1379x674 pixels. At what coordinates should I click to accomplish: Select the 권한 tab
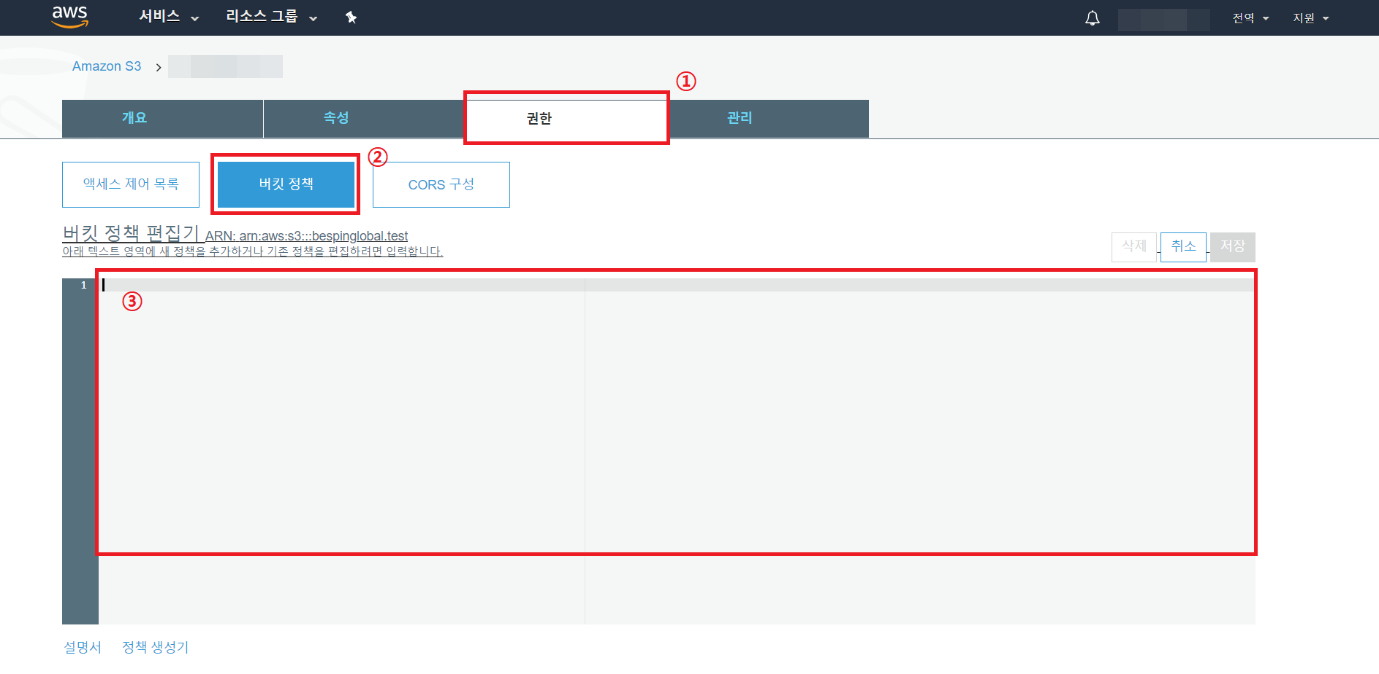click(x=539, y=118)
